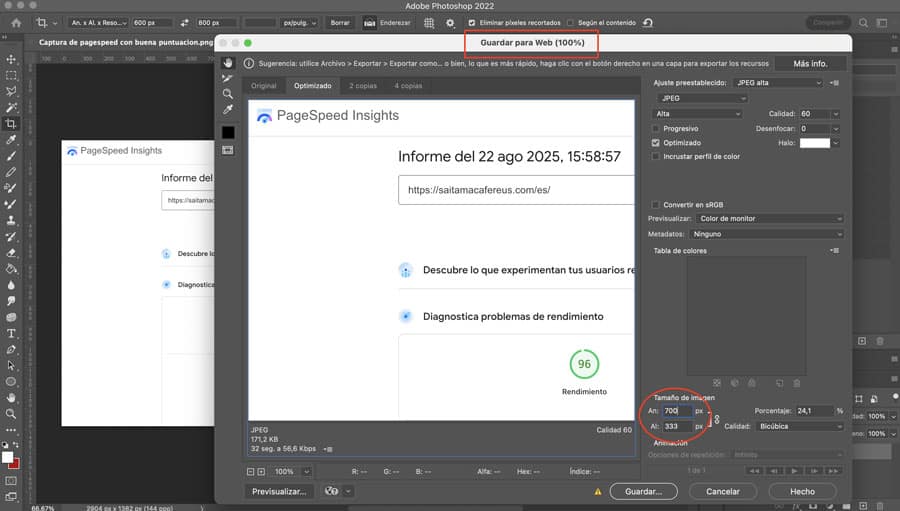
Task: Check Según el contenido checkbox
Action: pos(570,23)
